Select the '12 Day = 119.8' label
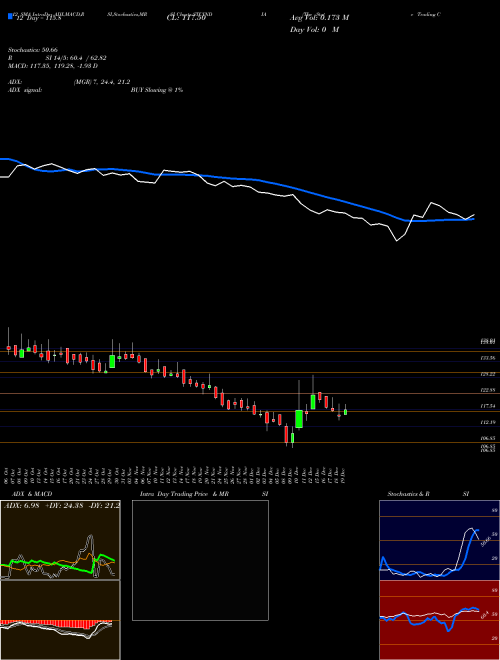Screen dimensions: 500x660 [37, 19]
